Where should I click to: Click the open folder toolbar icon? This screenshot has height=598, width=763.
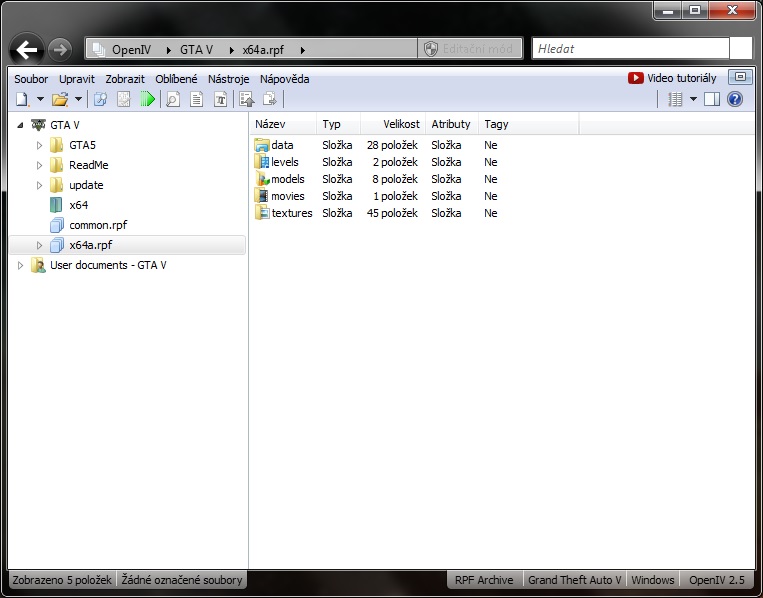tap(60, 99)
